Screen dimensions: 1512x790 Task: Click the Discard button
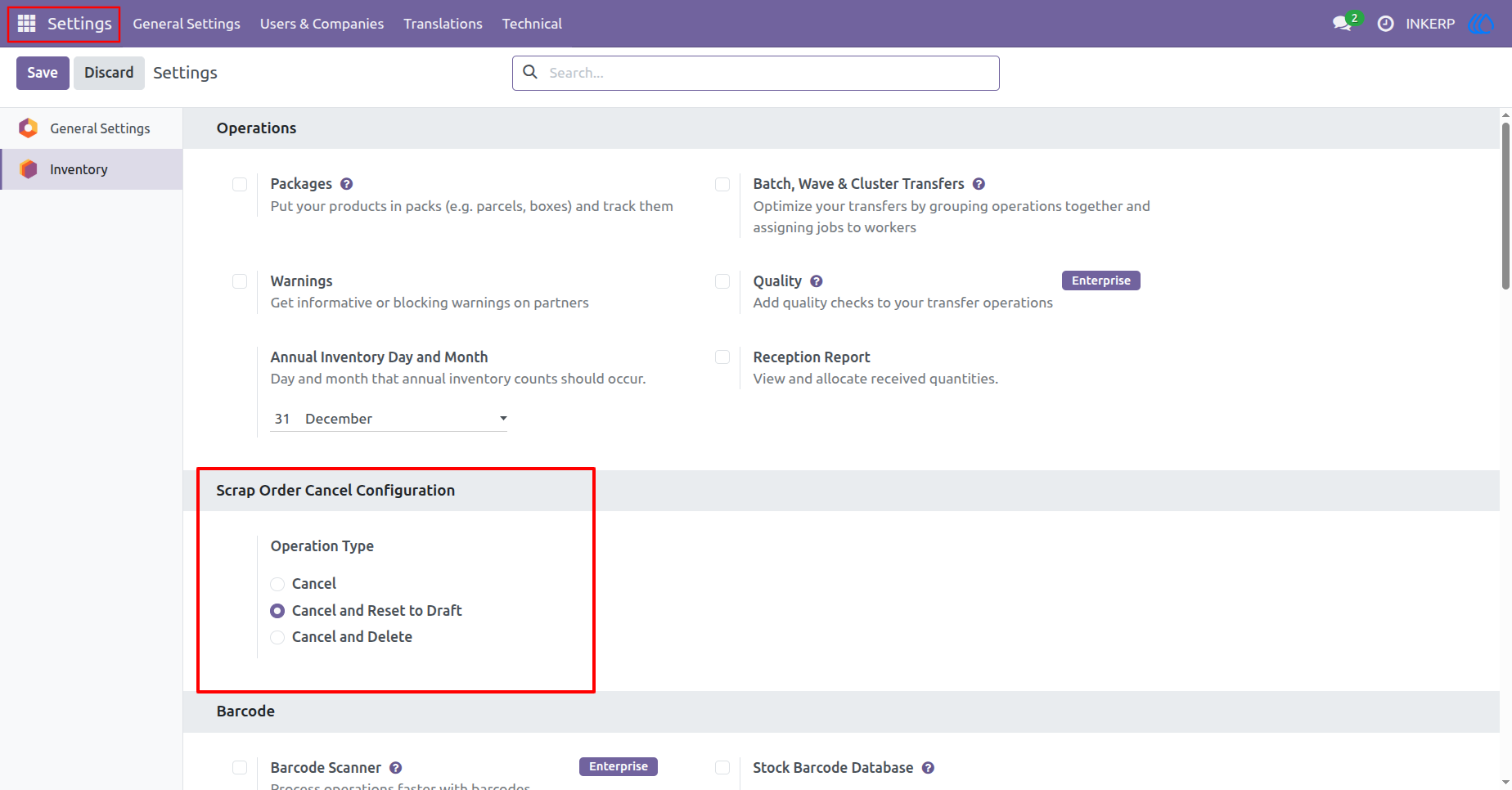pyautogui.click(x=109, y=73)
